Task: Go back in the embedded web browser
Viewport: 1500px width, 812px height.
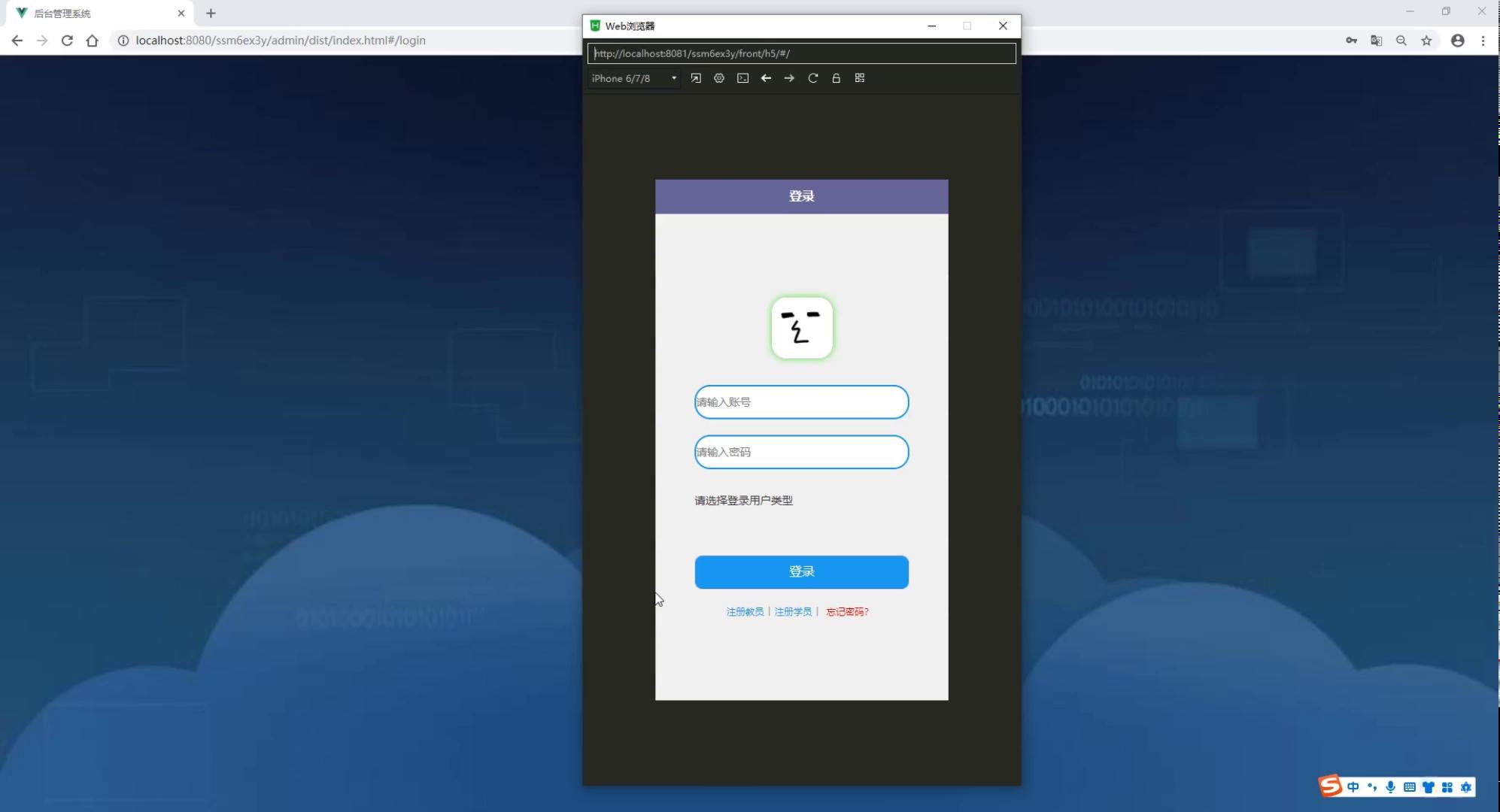Action: point(766,78)
